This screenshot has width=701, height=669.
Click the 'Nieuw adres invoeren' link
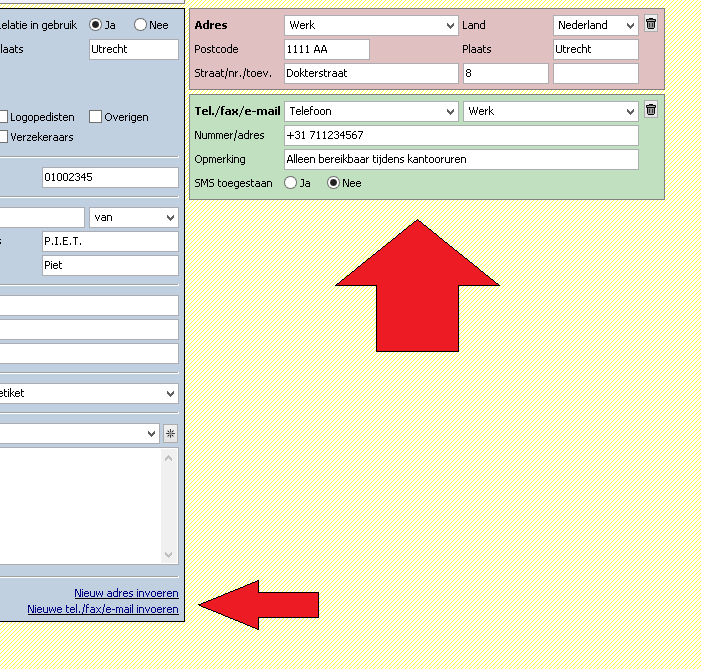(x=126, y=593)
